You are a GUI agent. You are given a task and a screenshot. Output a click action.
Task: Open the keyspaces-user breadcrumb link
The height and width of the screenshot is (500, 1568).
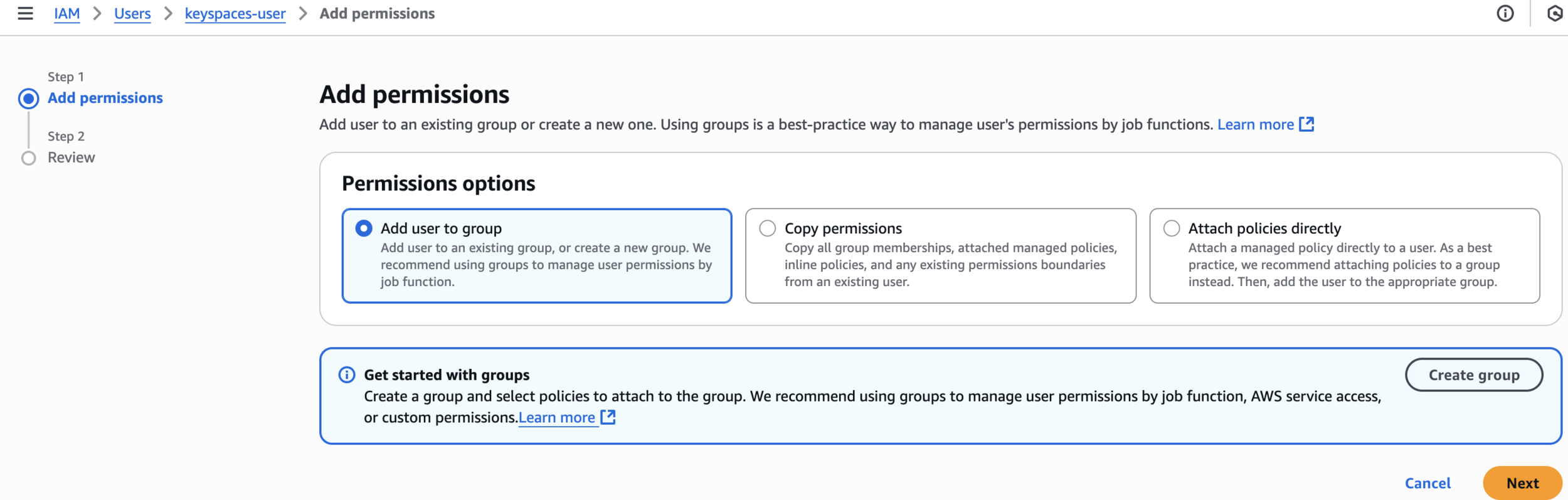[x=235, y=13]
